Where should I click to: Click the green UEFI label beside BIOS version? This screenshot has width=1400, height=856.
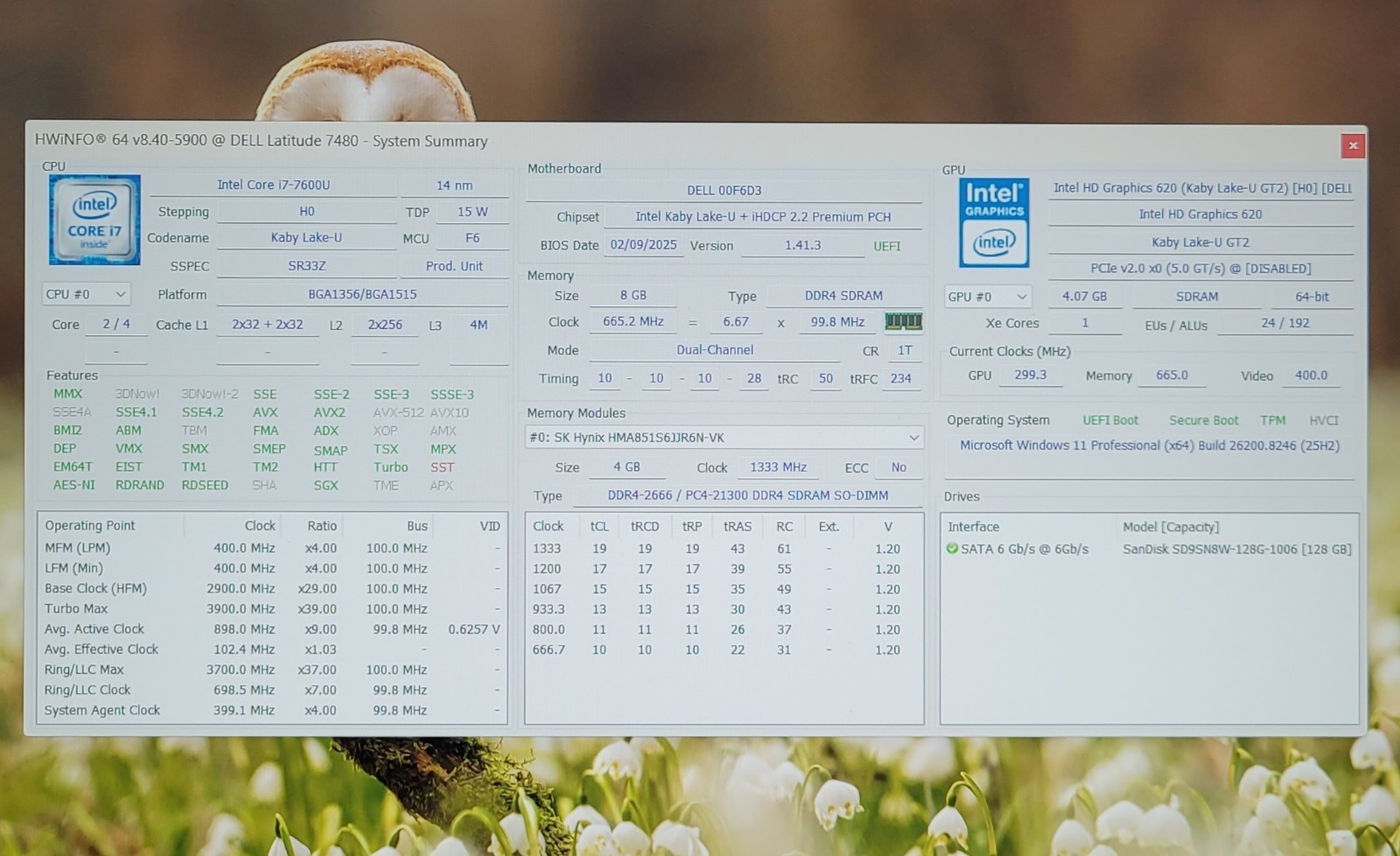click(886, 246)
